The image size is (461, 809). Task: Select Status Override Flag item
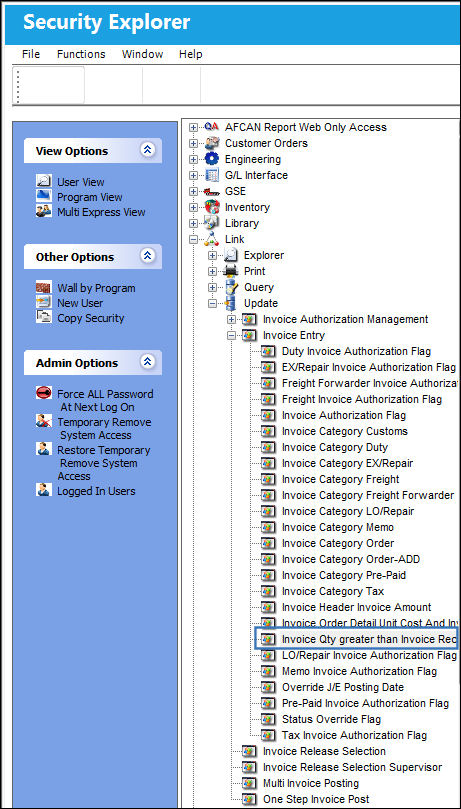tap(332, 719)
